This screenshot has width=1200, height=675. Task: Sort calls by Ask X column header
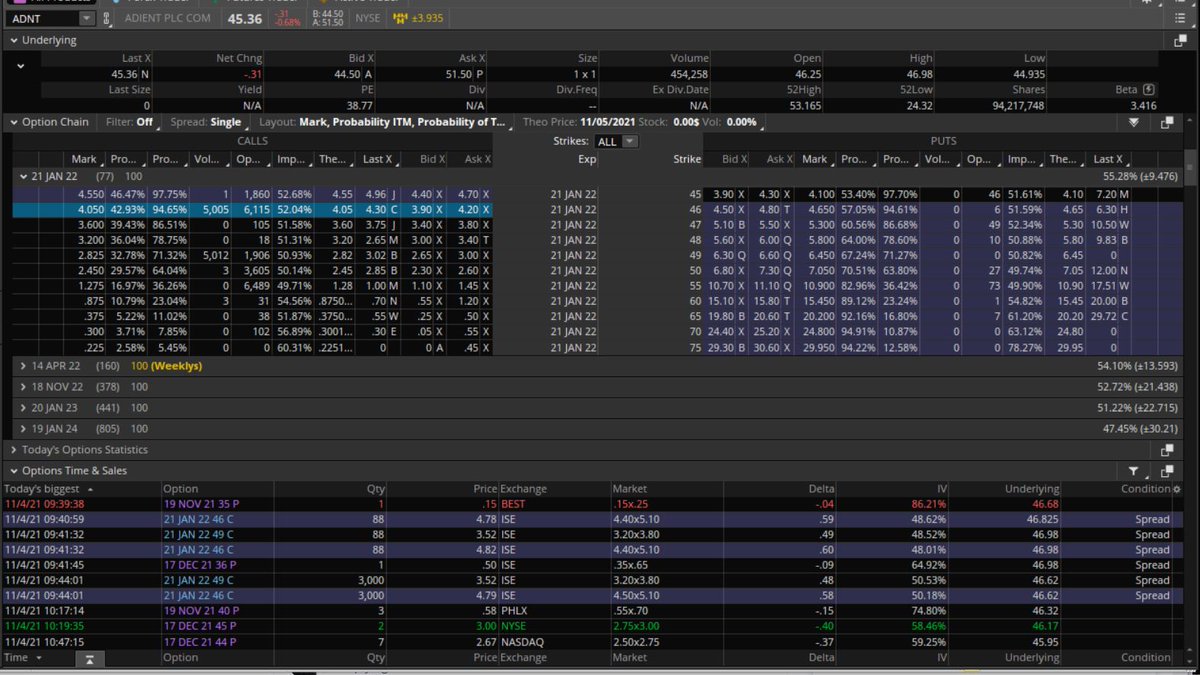pyautogui.click(x=475, y=159)
